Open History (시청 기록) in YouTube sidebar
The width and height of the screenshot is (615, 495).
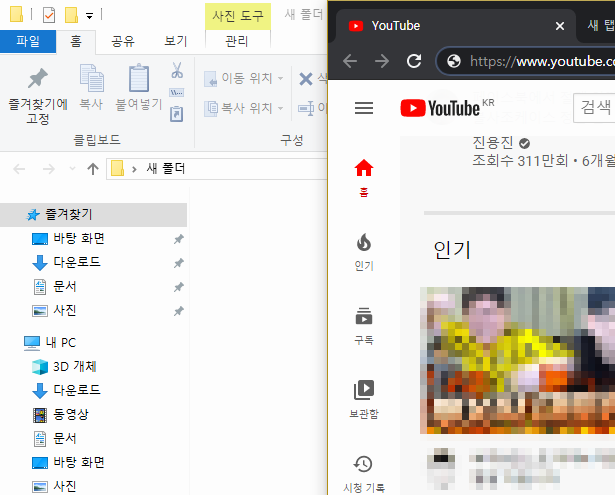(x=364, y=474)
